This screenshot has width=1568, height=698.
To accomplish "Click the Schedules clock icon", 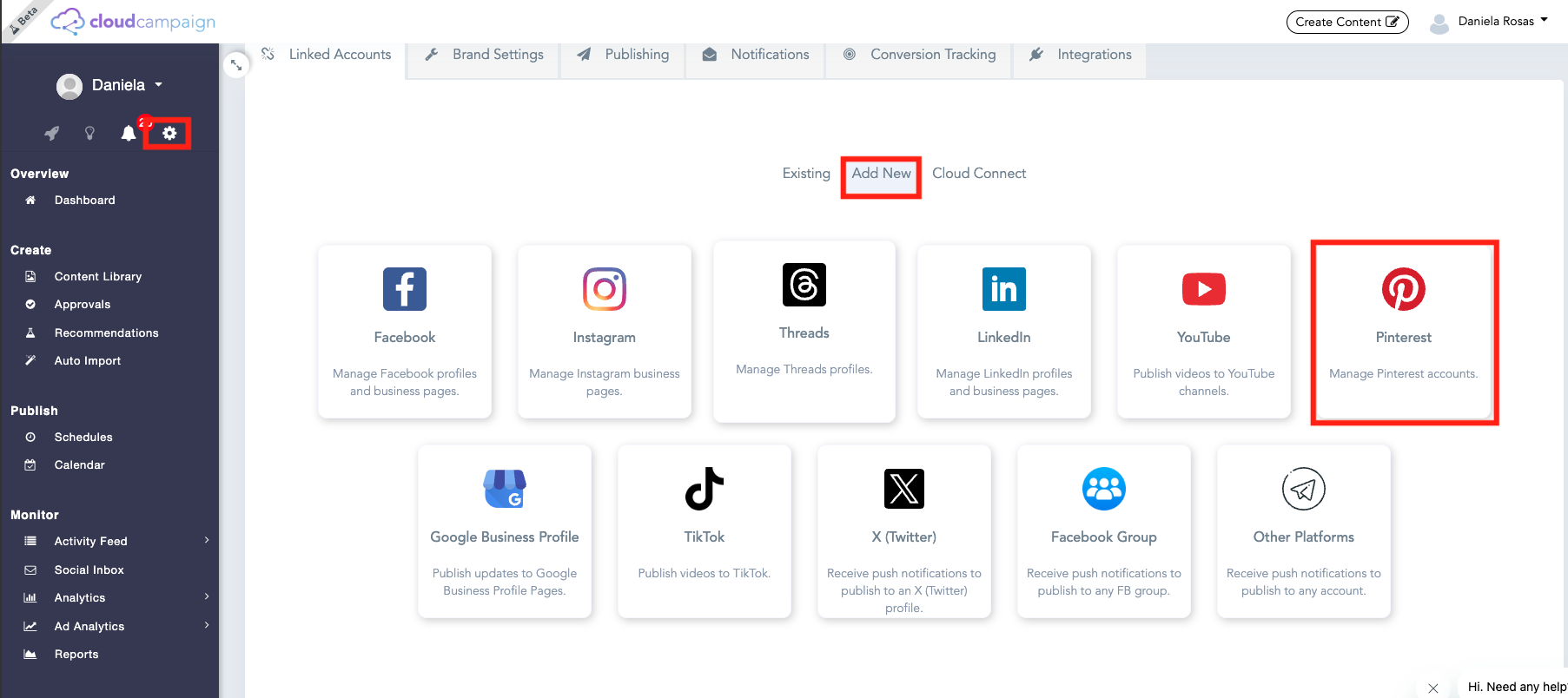I will tap(30, 437).
